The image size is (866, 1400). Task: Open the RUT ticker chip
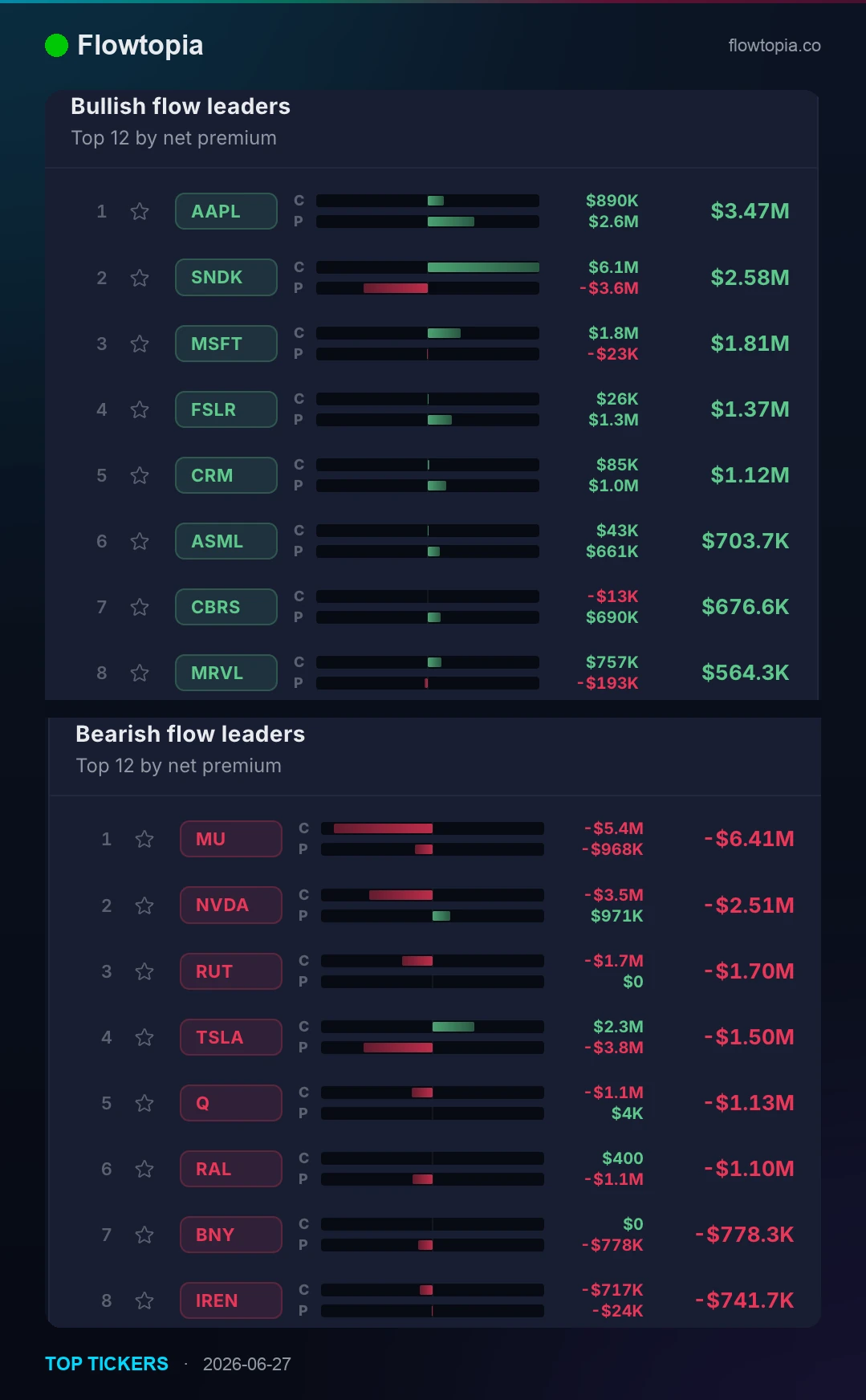coord(231,971)
